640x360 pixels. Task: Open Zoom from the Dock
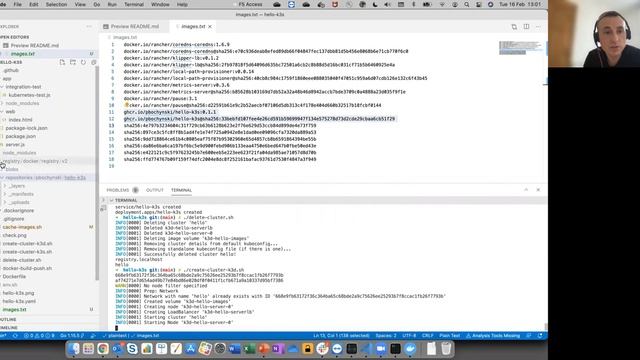point(380,349)
